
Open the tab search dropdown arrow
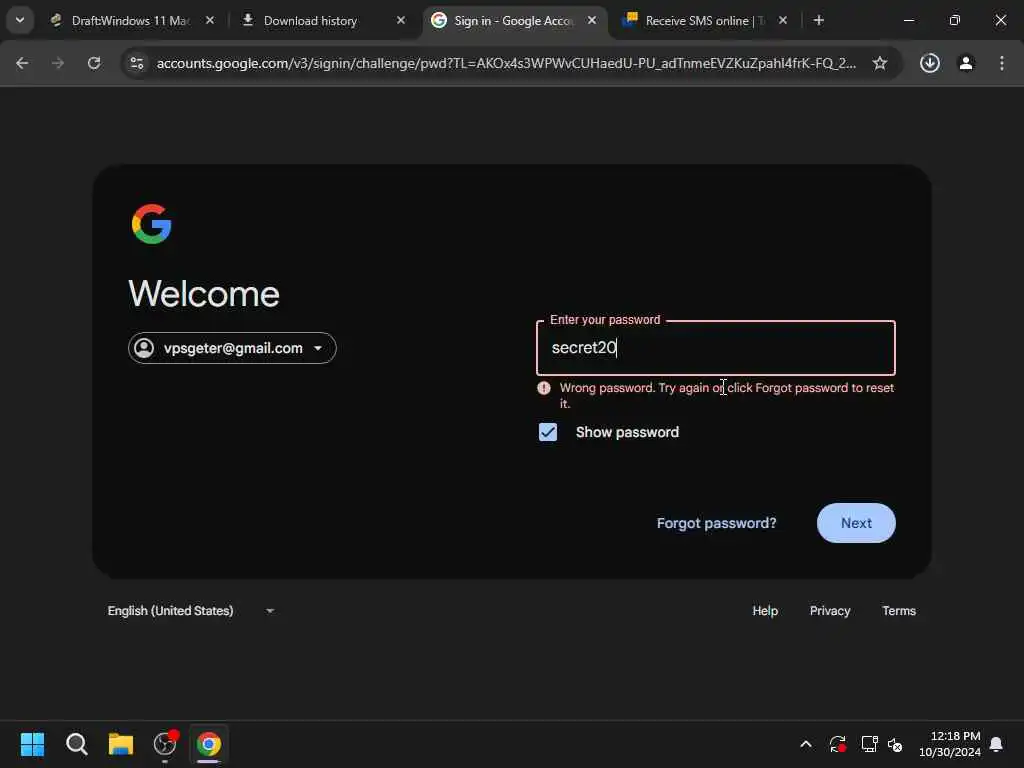tap(20, 20)
